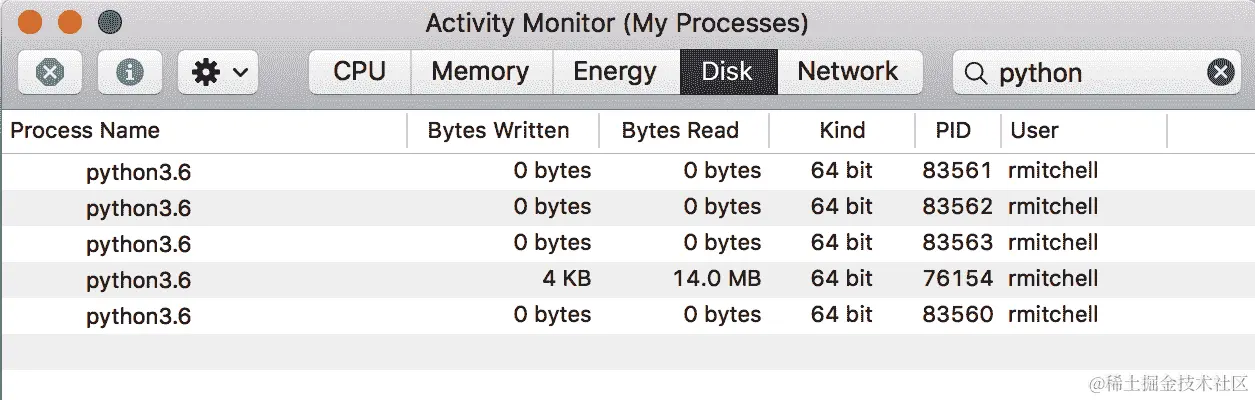Sort by the Kind column header
Image resolution: width=1255 pixels, height=400 pixels.
(x=842, y=131)
